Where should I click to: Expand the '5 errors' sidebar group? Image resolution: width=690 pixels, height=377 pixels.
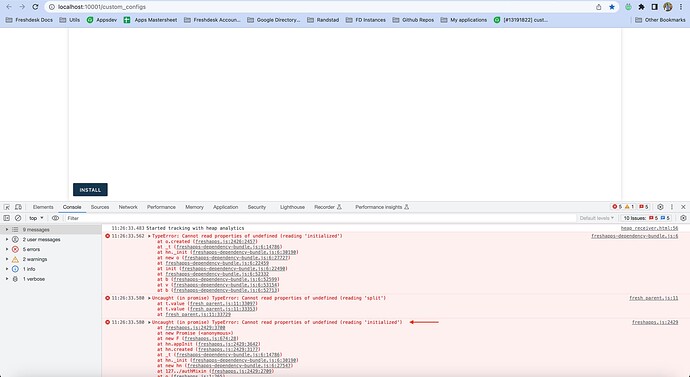[7, 249]
